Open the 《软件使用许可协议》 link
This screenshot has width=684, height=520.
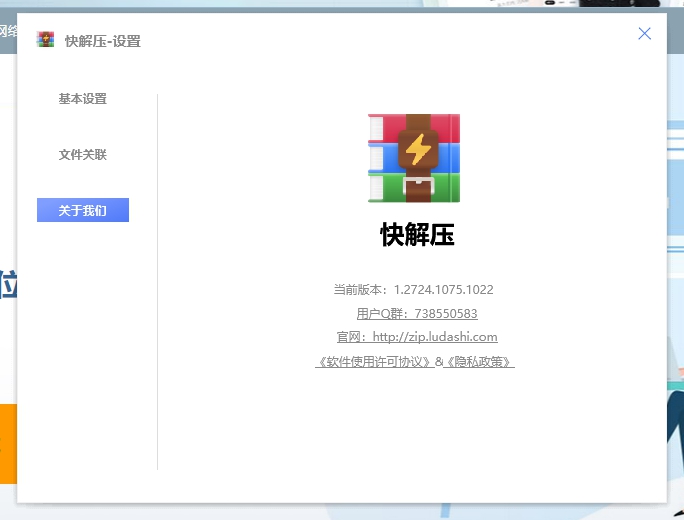pyautogui.click(x=375, y=362)
